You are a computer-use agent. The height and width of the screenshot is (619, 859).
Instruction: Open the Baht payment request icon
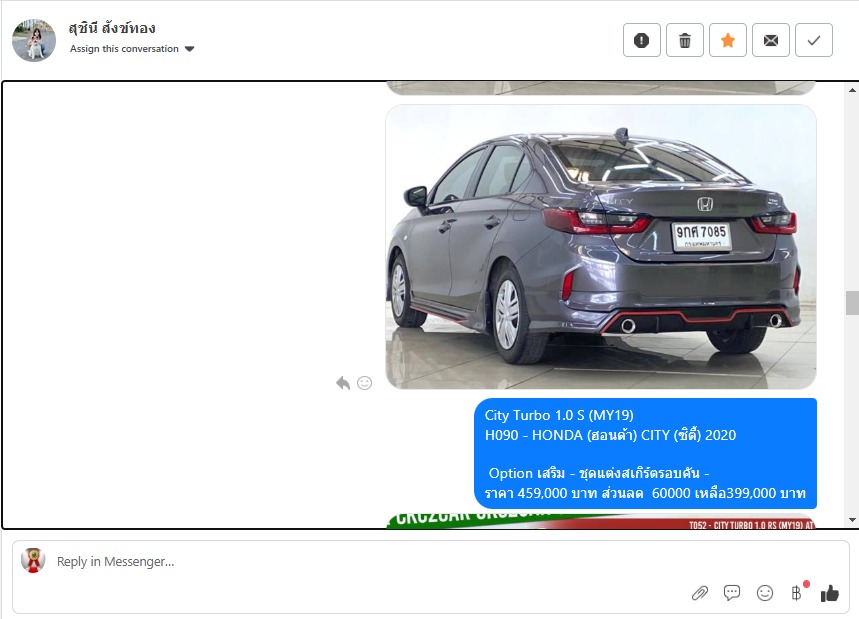tap(797, 593)
